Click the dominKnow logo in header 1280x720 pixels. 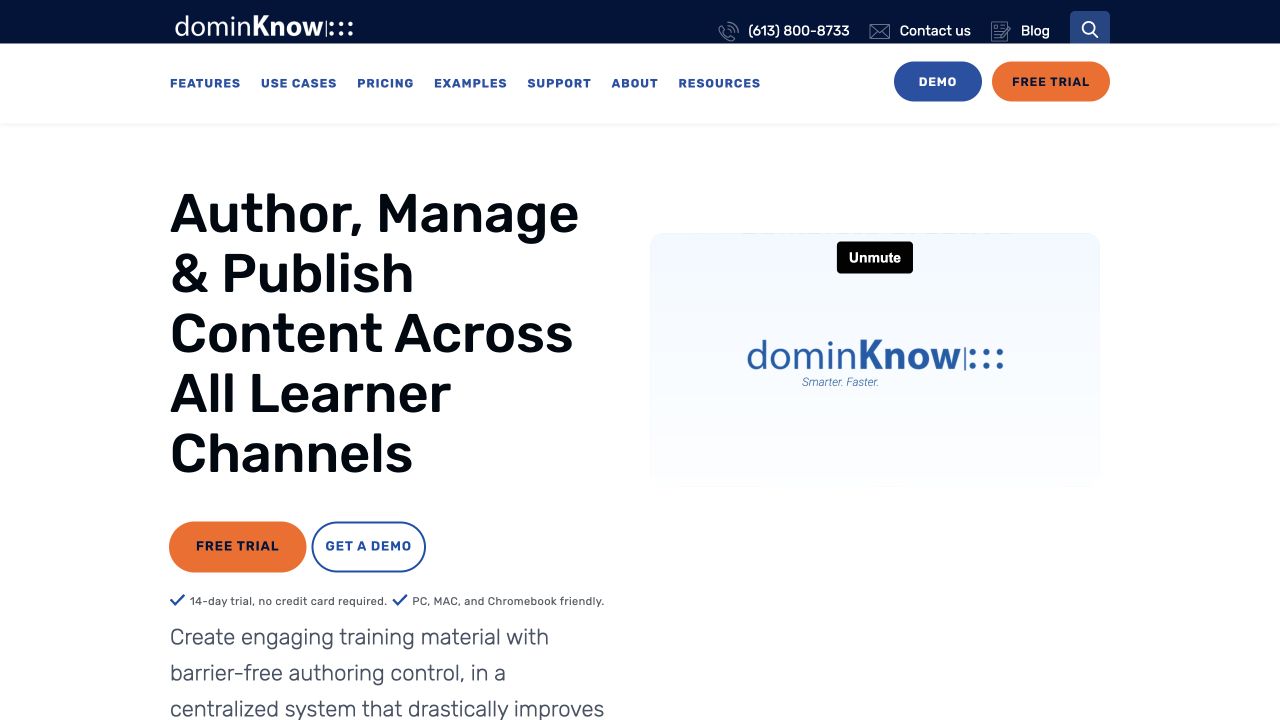264,26
